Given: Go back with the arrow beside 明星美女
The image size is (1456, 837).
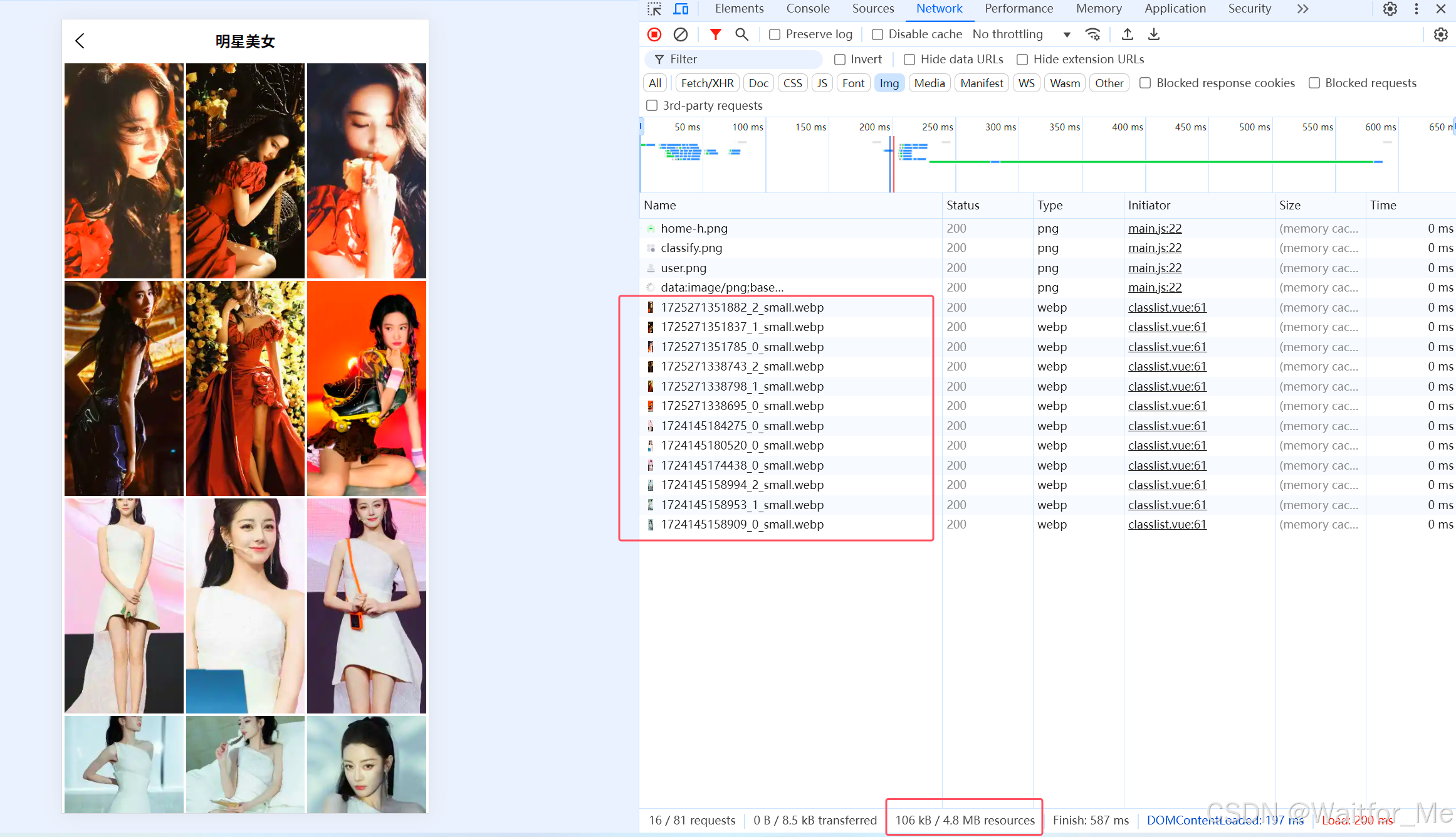Looking at the screenshot, I should (80, 41).
